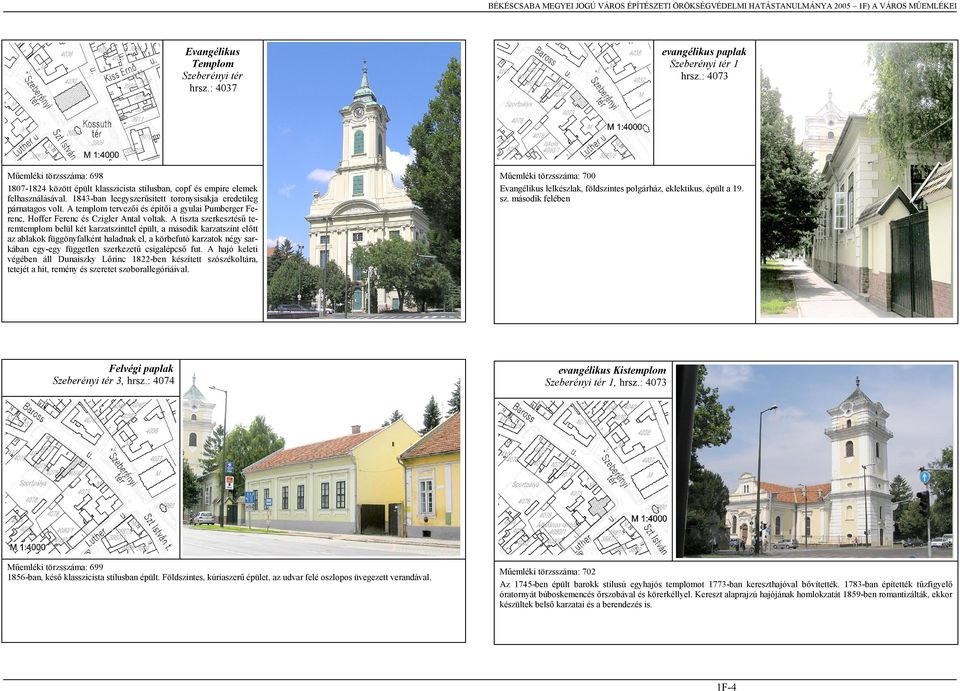The height and width of the screenshot is (691, 960).
Task: Click 'M 1:4000' scale on Felvégi paplak map
Action: coord(28,547)
